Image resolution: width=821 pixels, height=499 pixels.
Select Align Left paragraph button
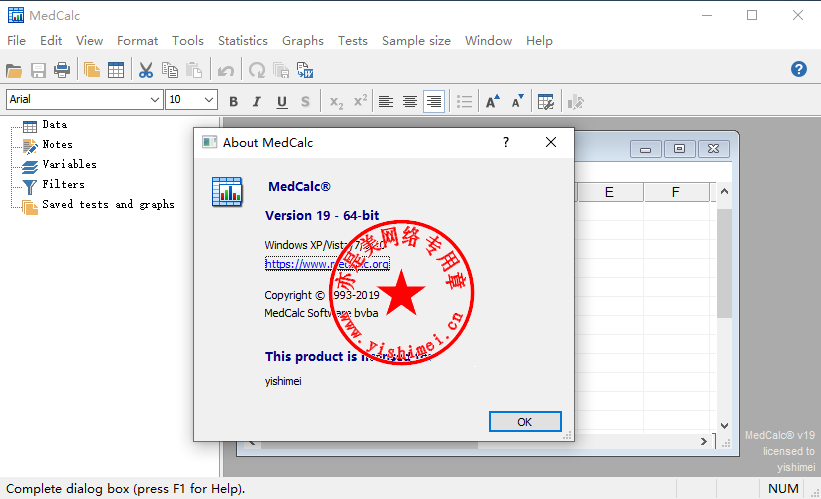point(386,102)
